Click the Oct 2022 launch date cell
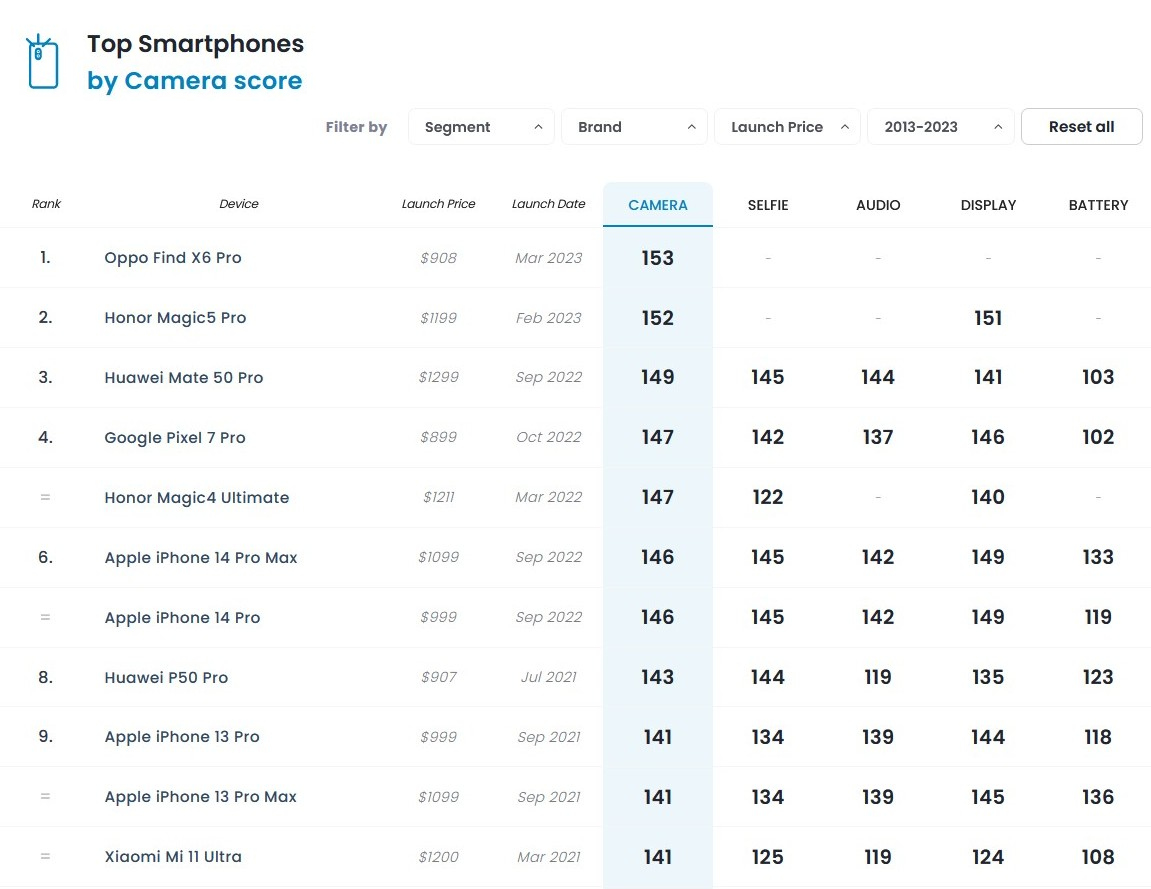Image resolution: width=1151 pixels, height=889 pixels. point(548,438)
